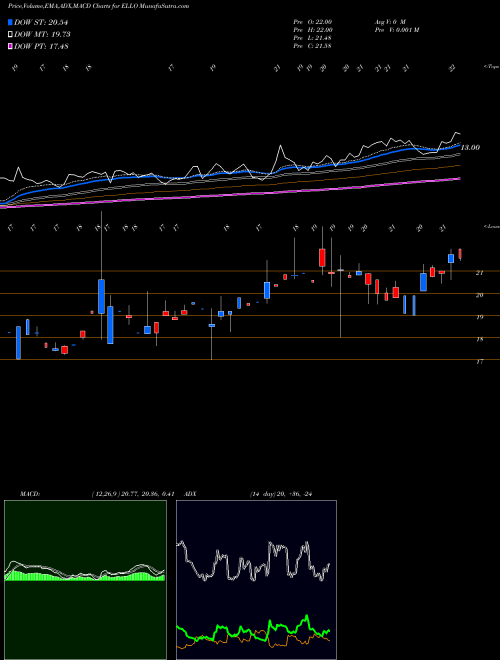Select the 'DOW ST: 20.54' legend label
Screen dimensions: 500x660
click(x=41, y=22)
